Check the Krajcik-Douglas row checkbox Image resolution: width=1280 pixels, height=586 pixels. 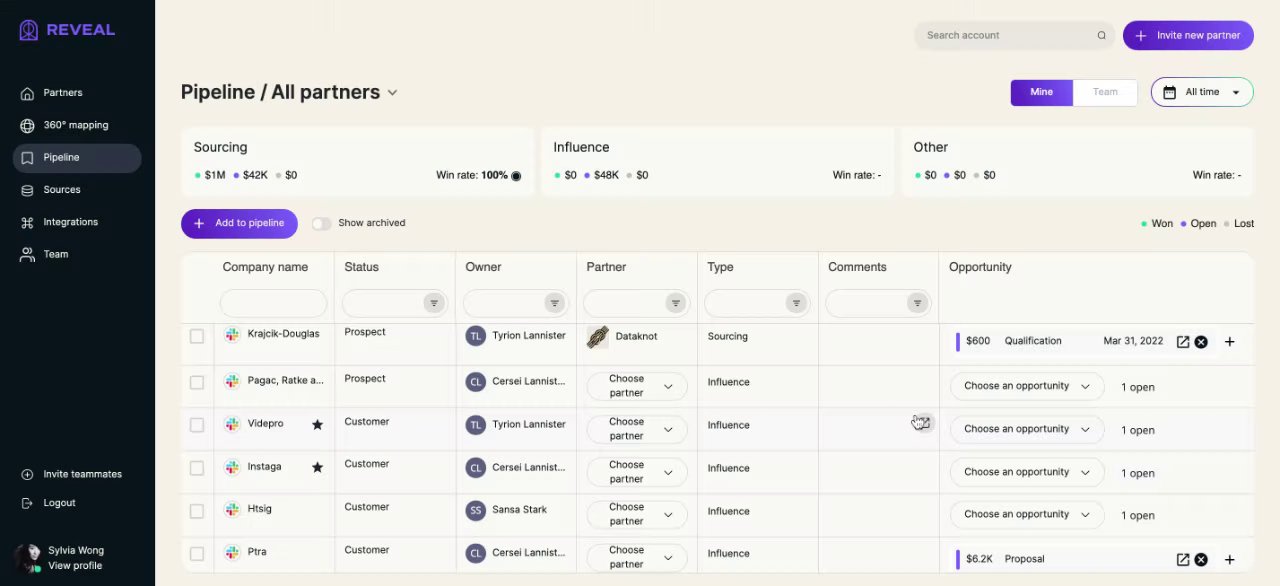[197, 336]
